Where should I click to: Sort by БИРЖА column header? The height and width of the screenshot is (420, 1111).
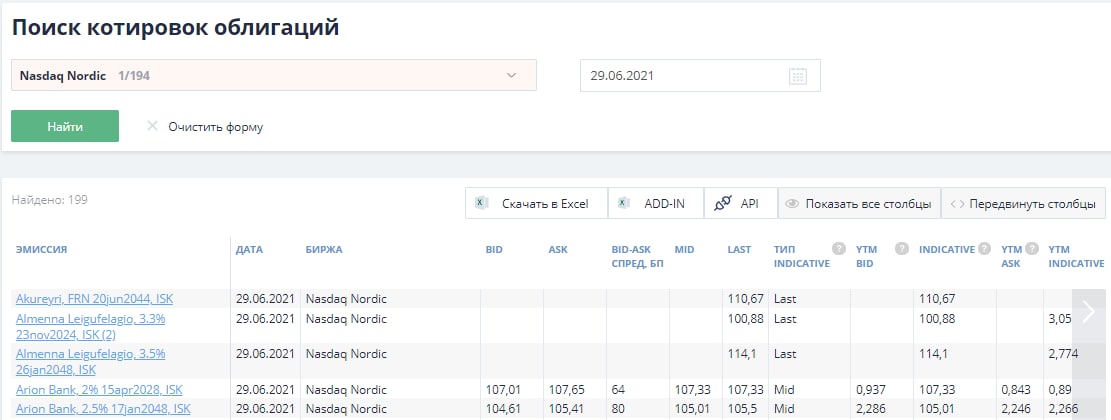point(324,250)
